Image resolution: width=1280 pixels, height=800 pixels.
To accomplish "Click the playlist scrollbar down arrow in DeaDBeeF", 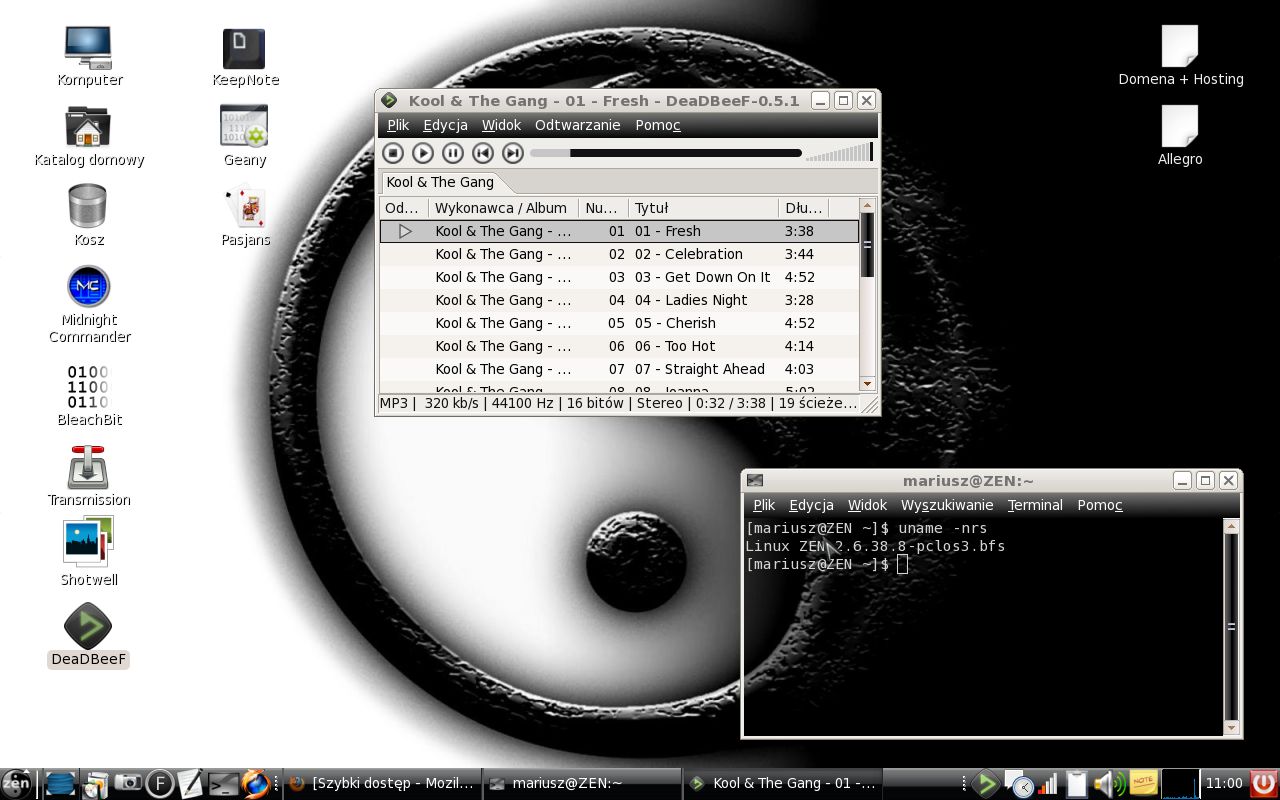I will [867, 384].
